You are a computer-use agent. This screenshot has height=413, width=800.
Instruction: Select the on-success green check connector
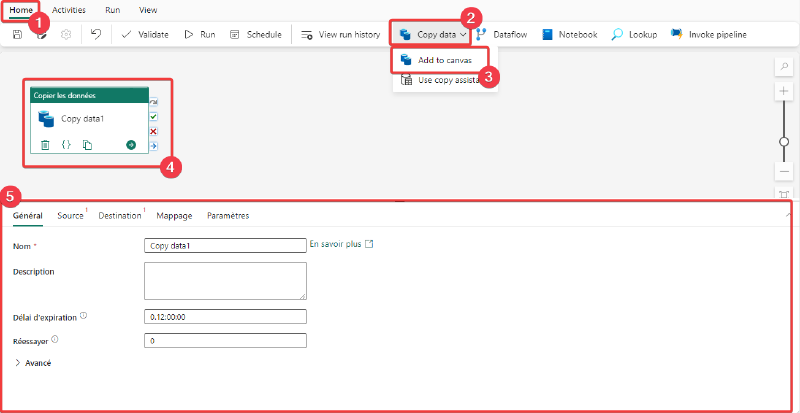click(x=154, y=117)
